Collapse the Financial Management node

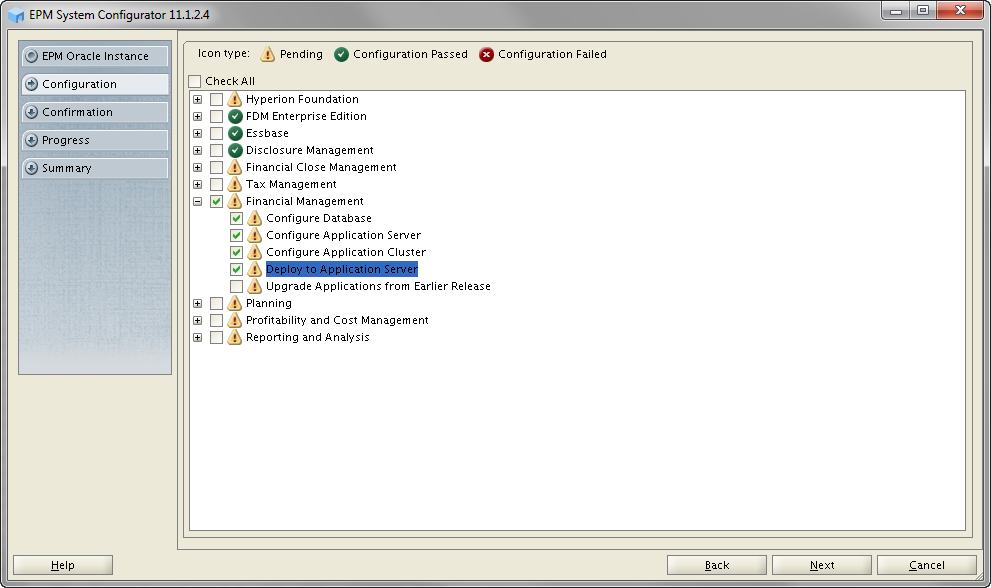pos(197,202)
